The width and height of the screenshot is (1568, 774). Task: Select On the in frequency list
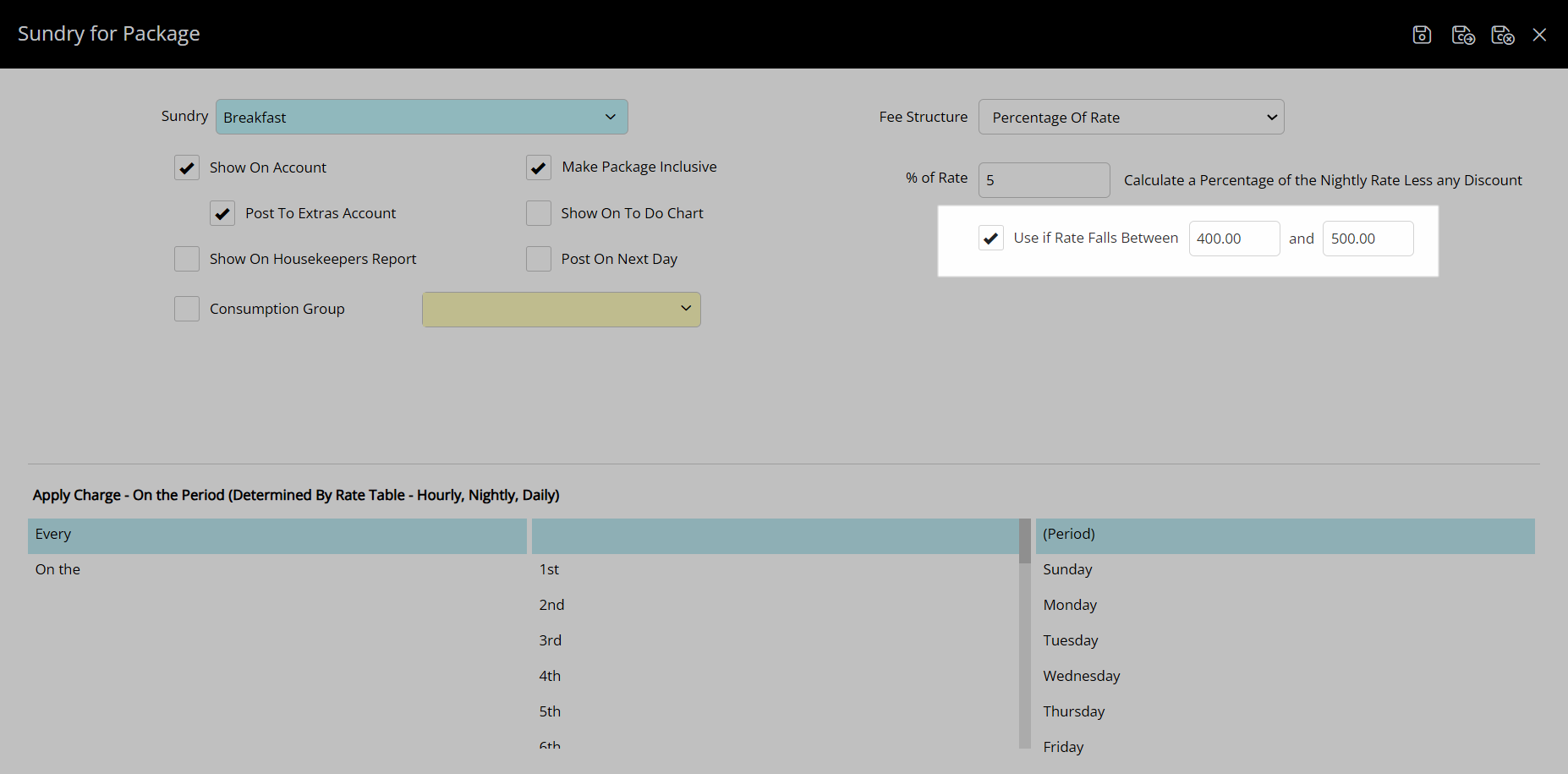[x=58, y=569]
